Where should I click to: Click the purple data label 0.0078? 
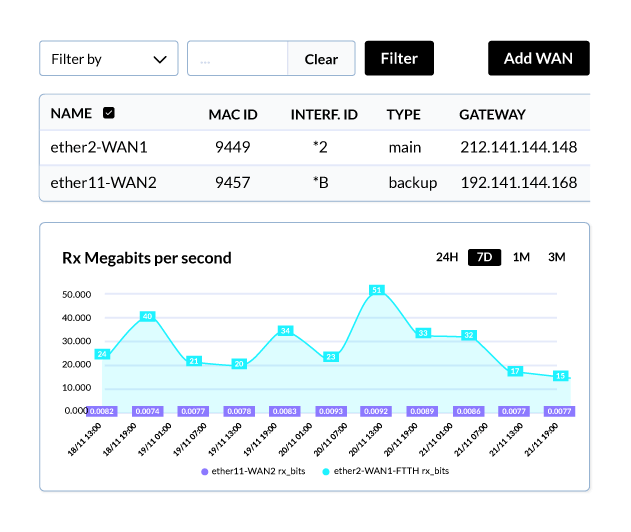coord(239,411)
